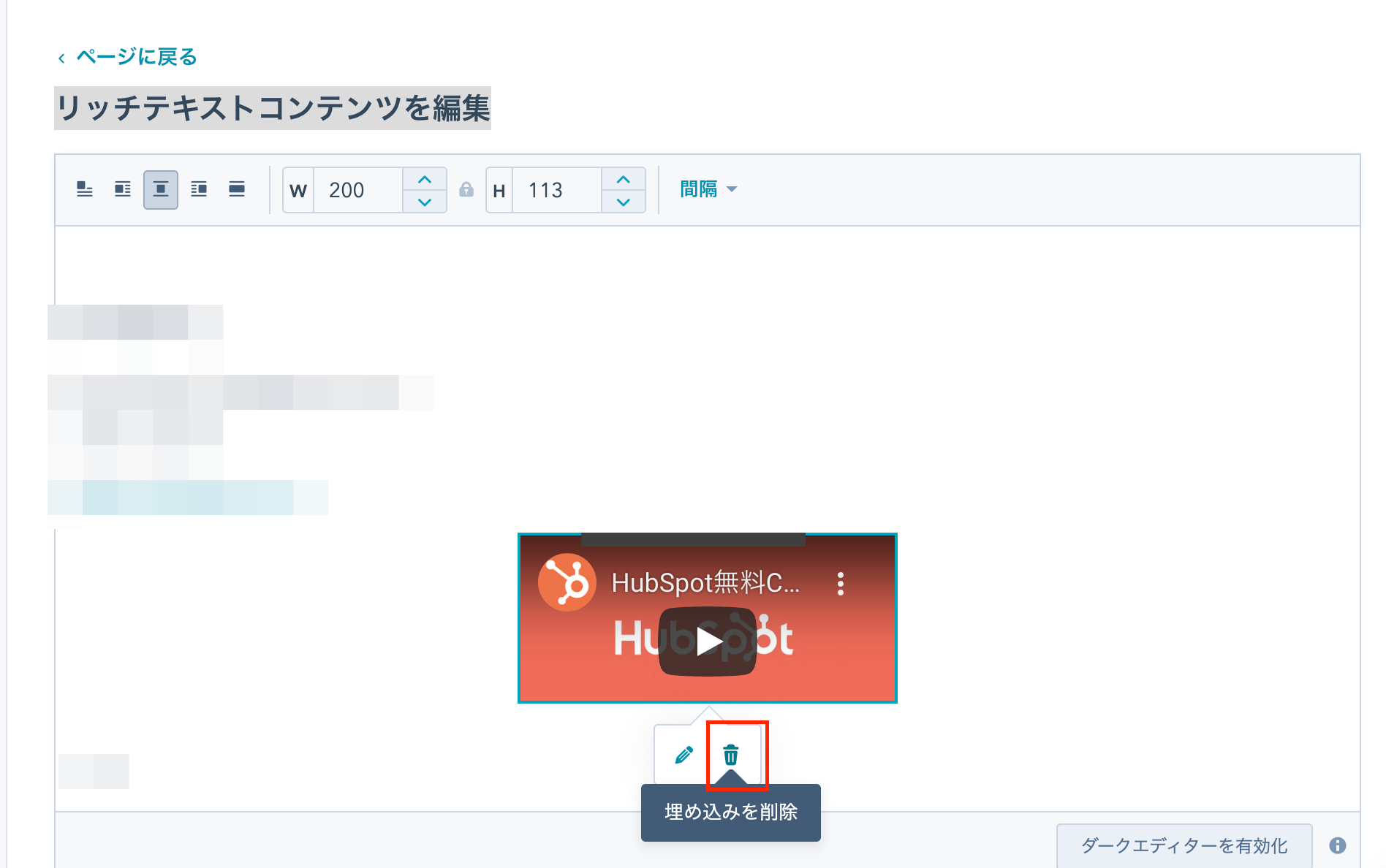
Task: Click the trash icon to delete embed
Action: pyautogui.click(x=731, y=755)
